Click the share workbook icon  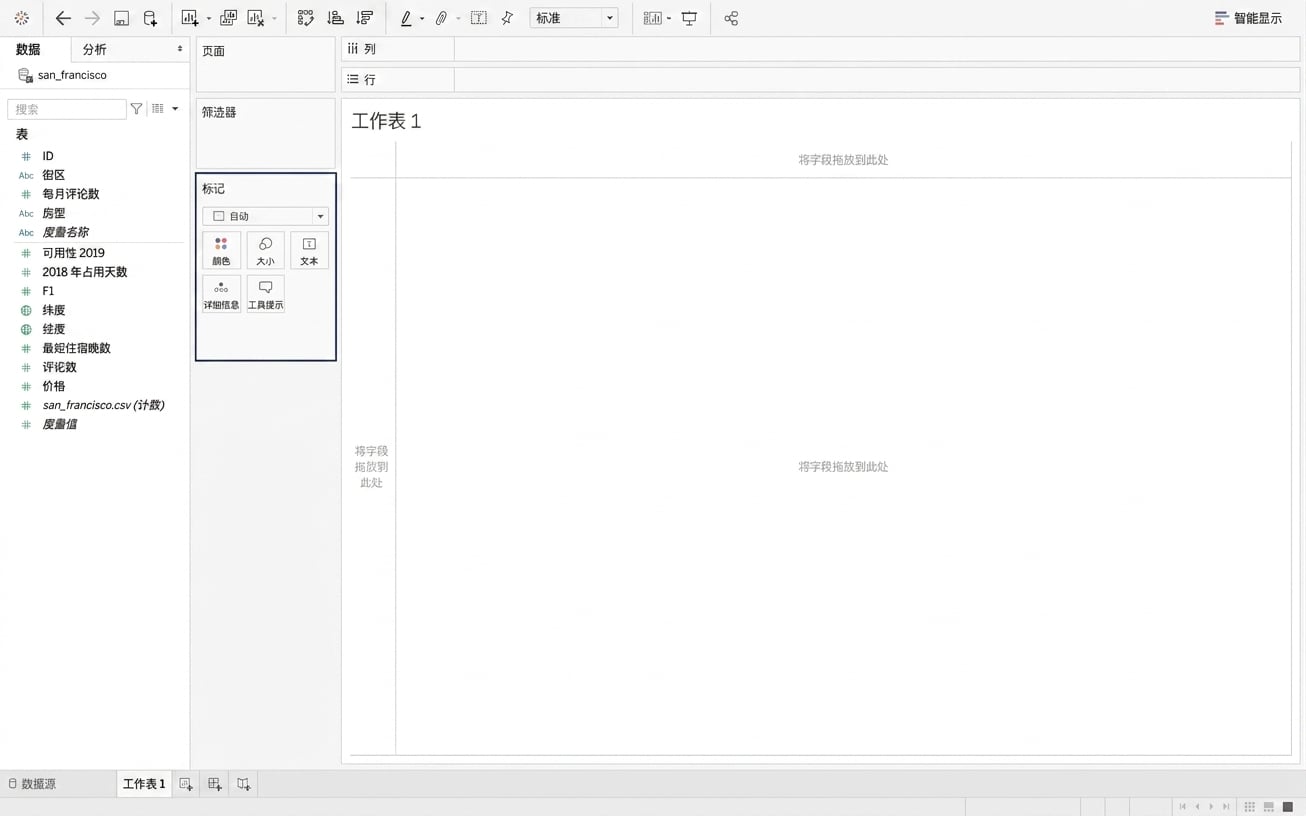point(731,18)
